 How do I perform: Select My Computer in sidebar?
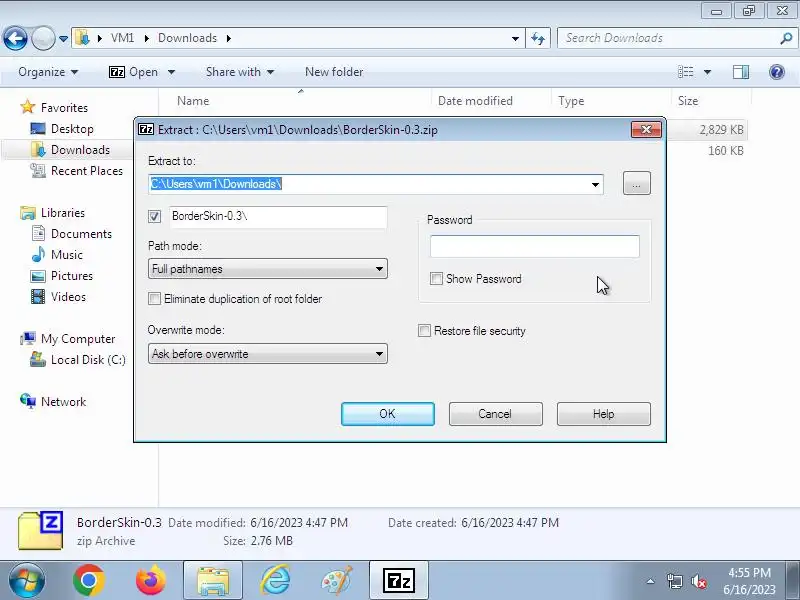78,339
